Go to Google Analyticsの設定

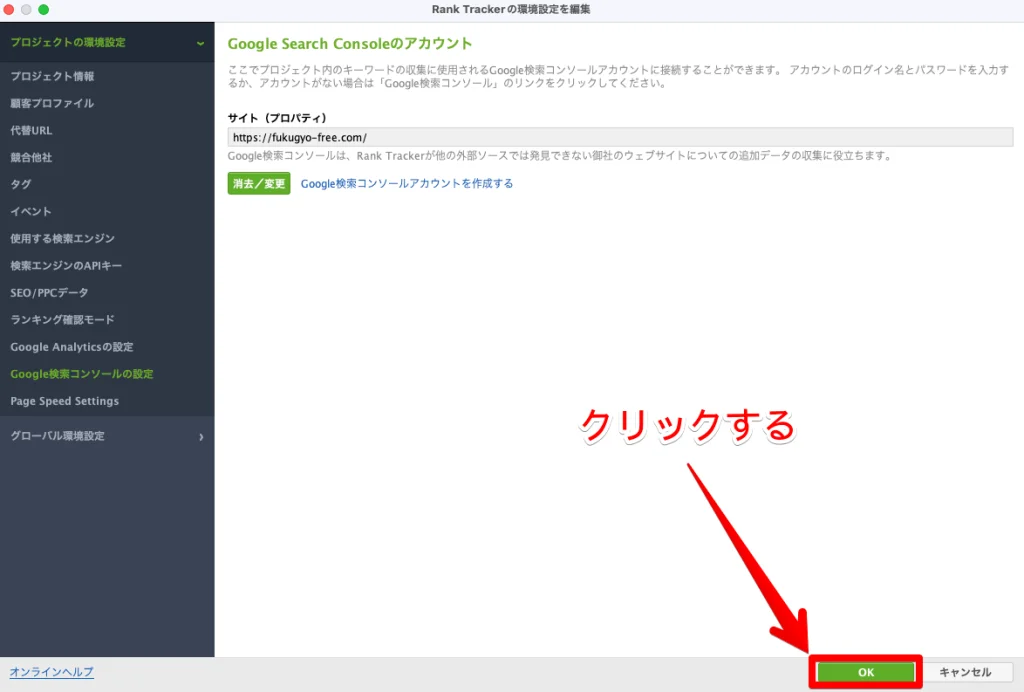click(x=72, y=347)
